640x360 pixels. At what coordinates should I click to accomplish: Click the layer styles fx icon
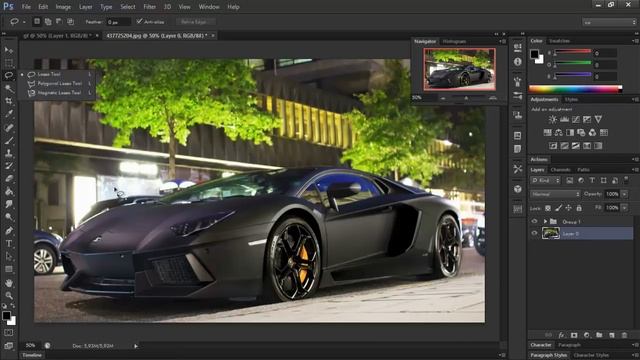[x=561, y=335]
